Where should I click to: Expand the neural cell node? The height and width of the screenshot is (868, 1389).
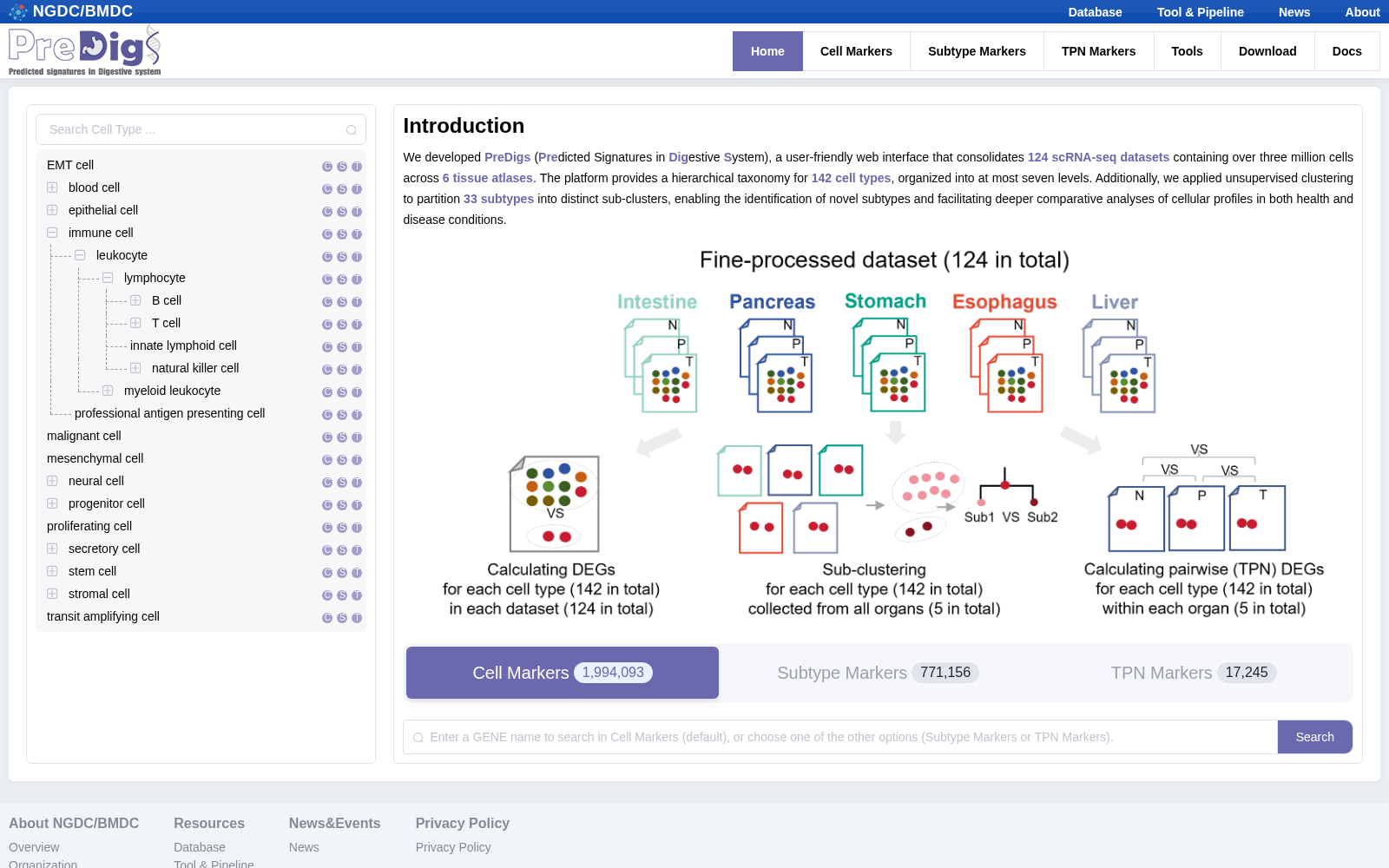coord(52,481)
